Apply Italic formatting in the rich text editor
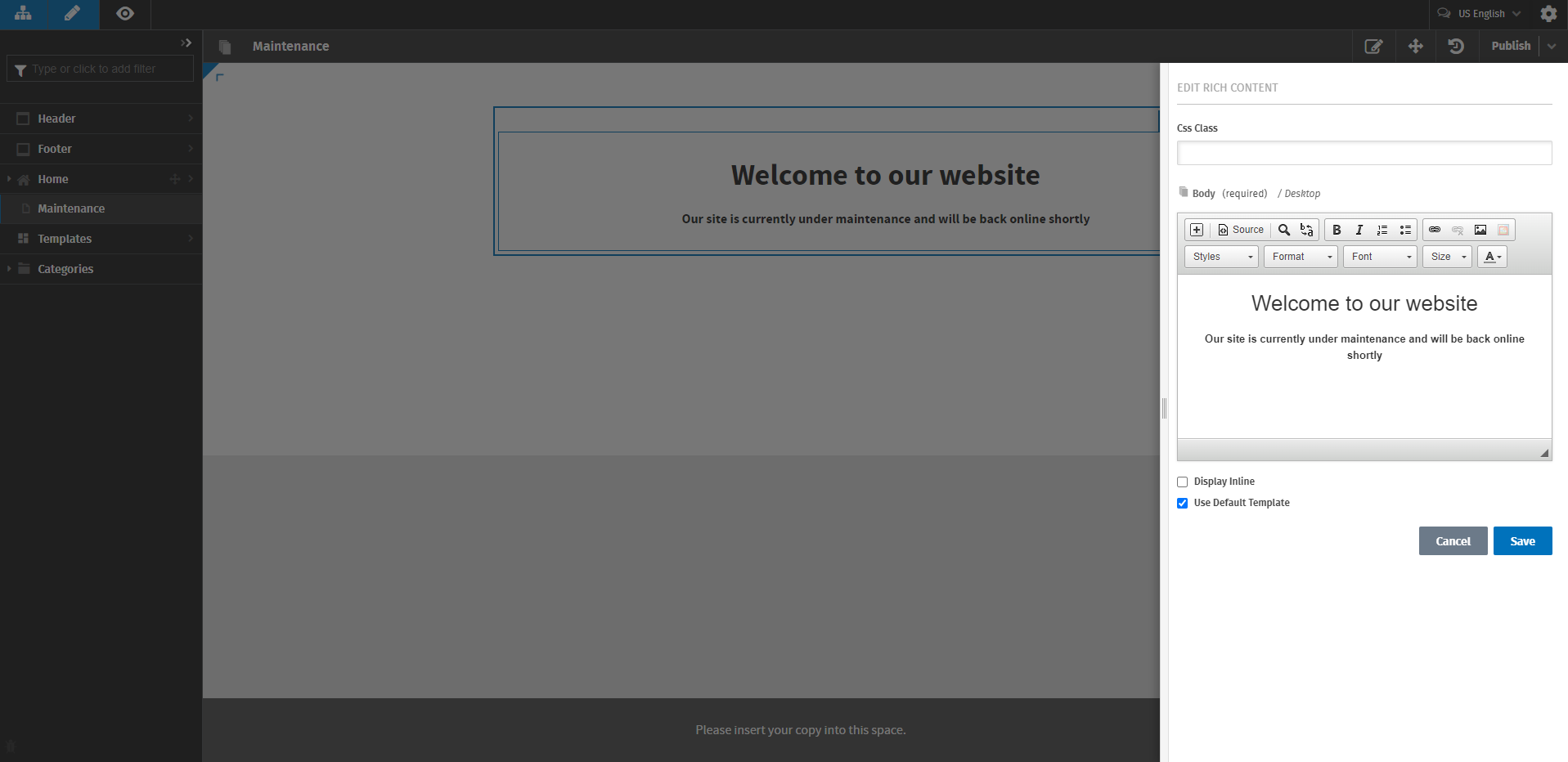This screenshot has width=1568, height=762. (1359, 230)
